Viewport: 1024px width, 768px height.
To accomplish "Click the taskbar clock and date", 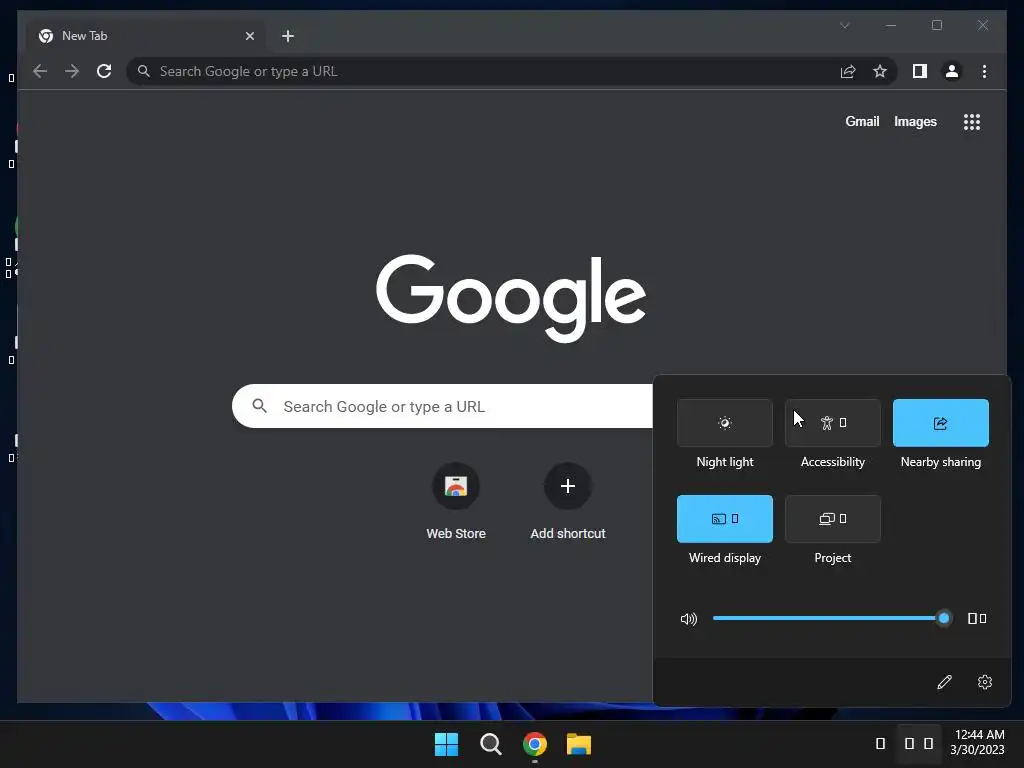I will click(977, 743).
